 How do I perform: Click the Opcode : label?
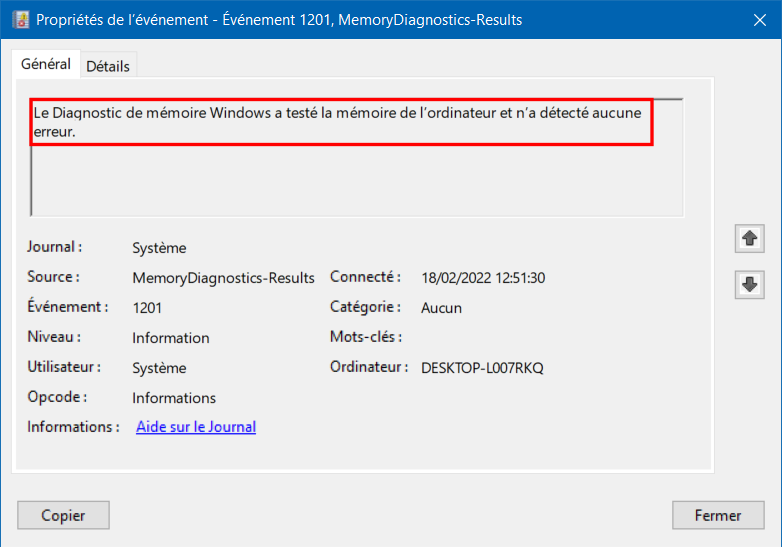[x=57, y=397]
